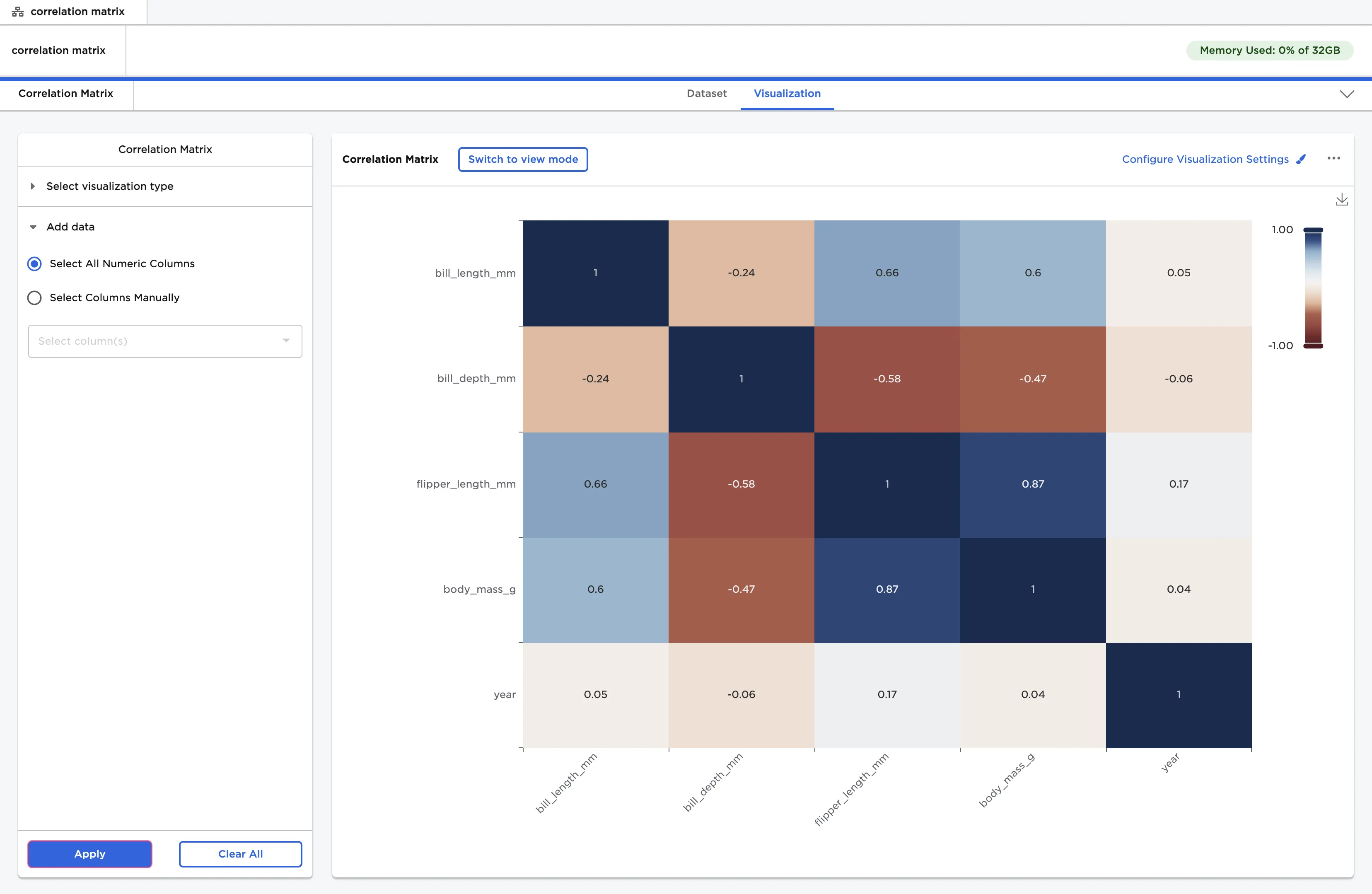Click the 0.87 correlation cell in the heatmap
The height and width of the screenshot is (894, 1372).
coord(1032,484)
